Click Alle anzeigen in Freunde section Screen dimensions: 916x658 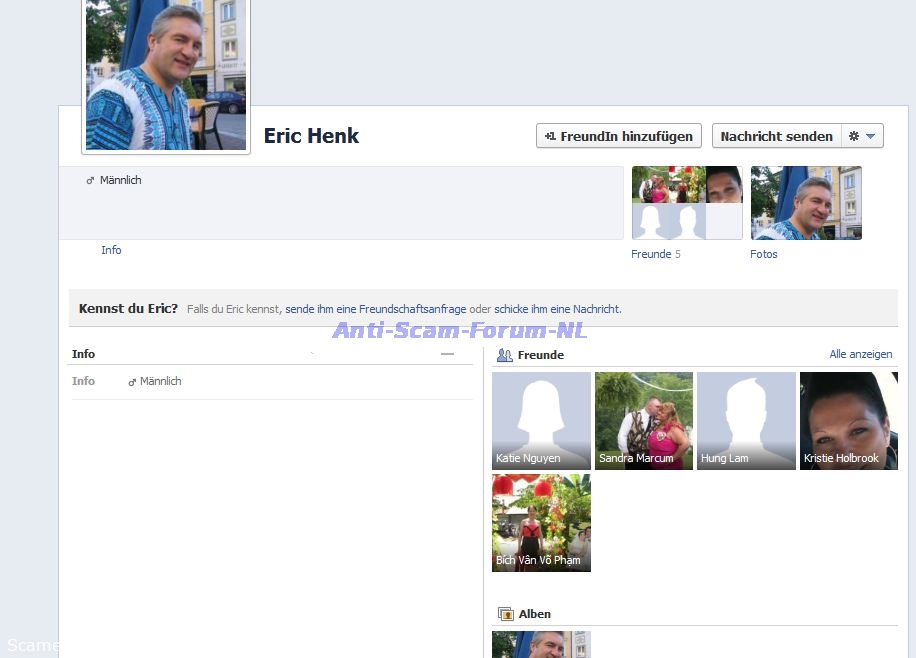click(x=860, y=354)
